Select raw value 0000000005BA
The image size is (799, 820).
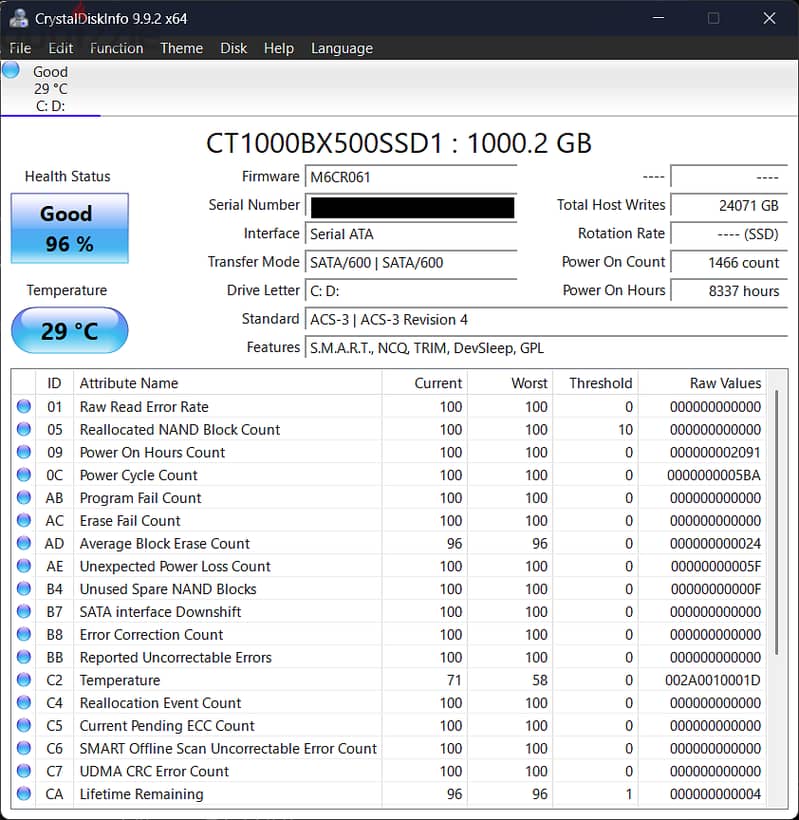pyautogui.click(x=714, y=475)
